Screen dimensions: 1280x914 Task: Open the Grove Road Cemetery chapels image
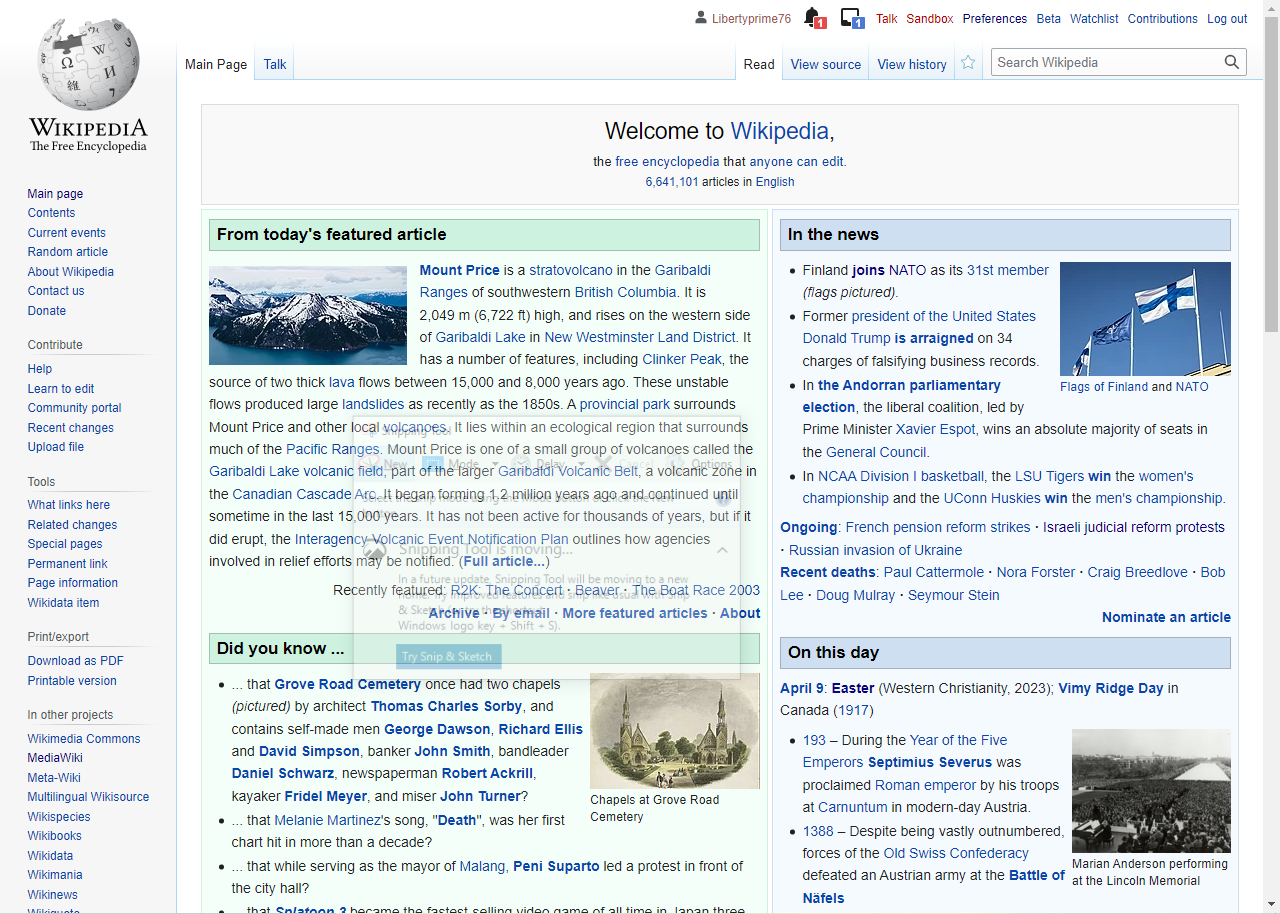[x=675, y=731]
